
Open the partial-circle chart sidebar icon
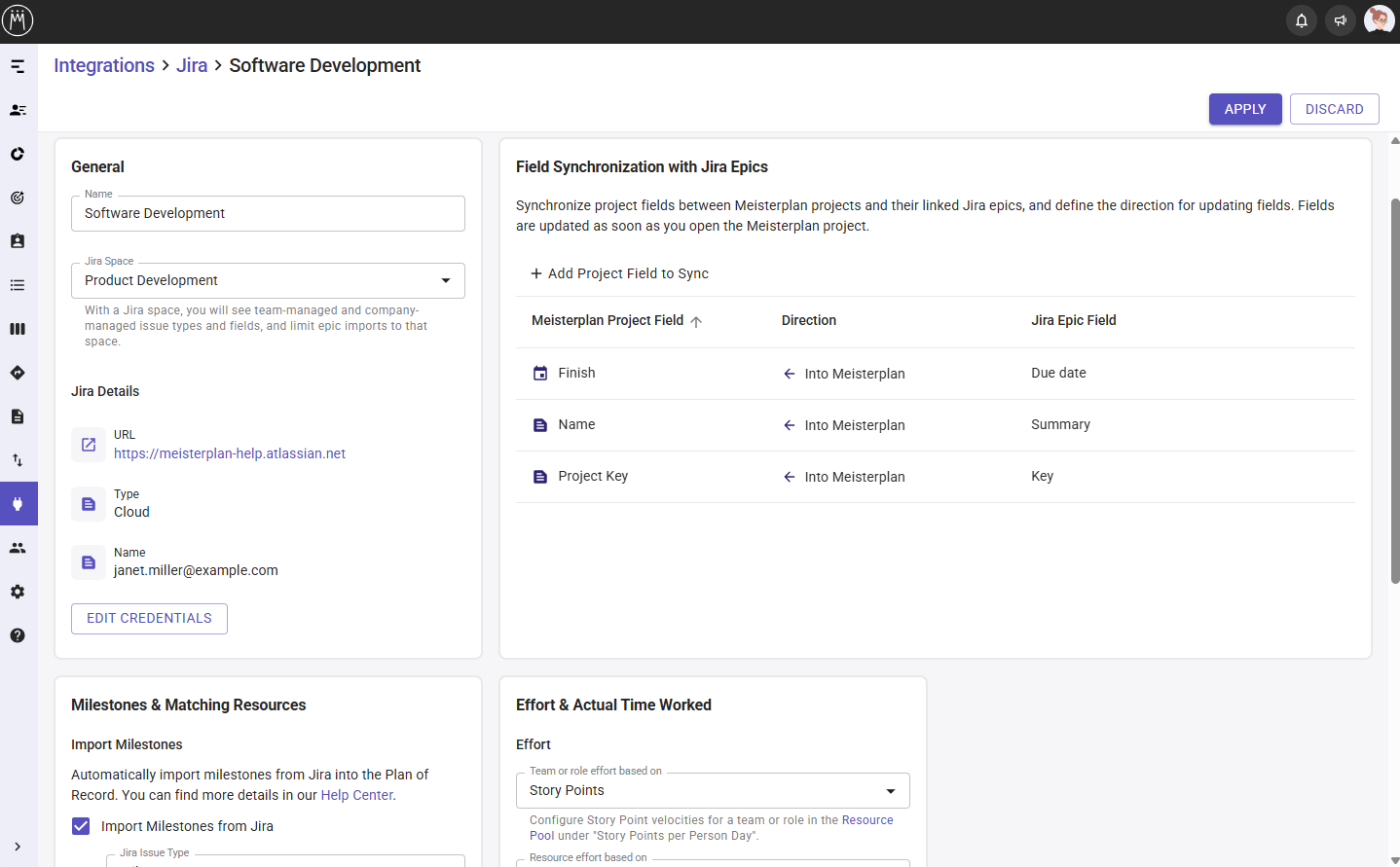tap(18, 154)
